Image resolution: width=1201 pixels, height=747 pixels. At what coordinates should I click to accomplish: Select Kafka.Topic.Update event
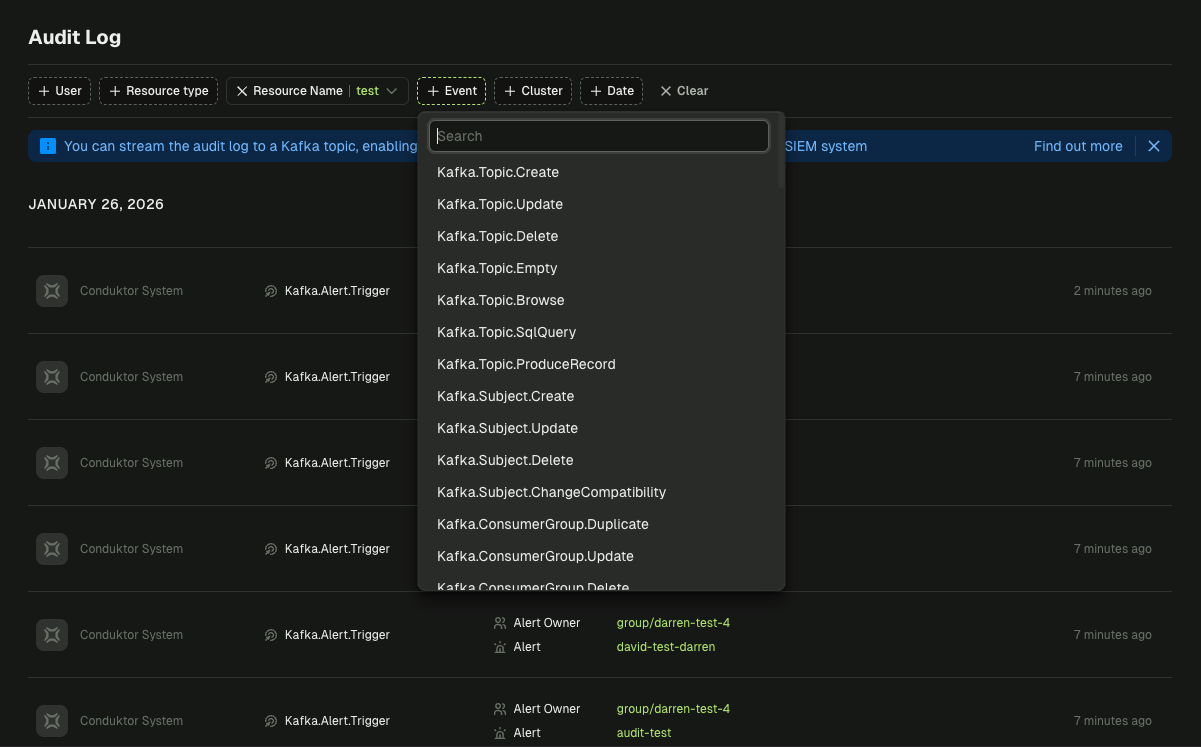(x=598, y=204)
